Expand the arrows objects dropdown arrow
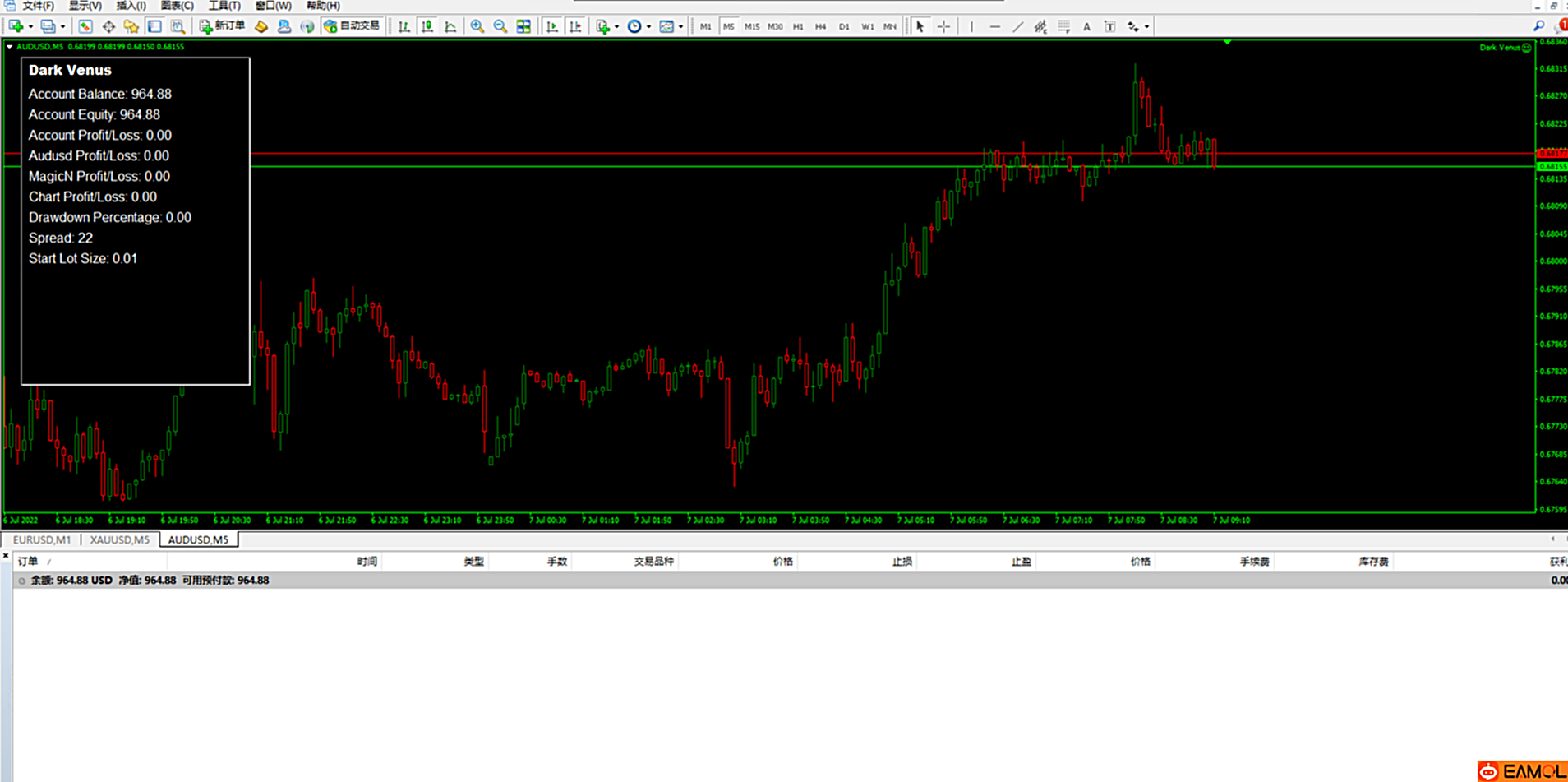This screenshot has width=1568, height=782. click(x=1146, y=26)
